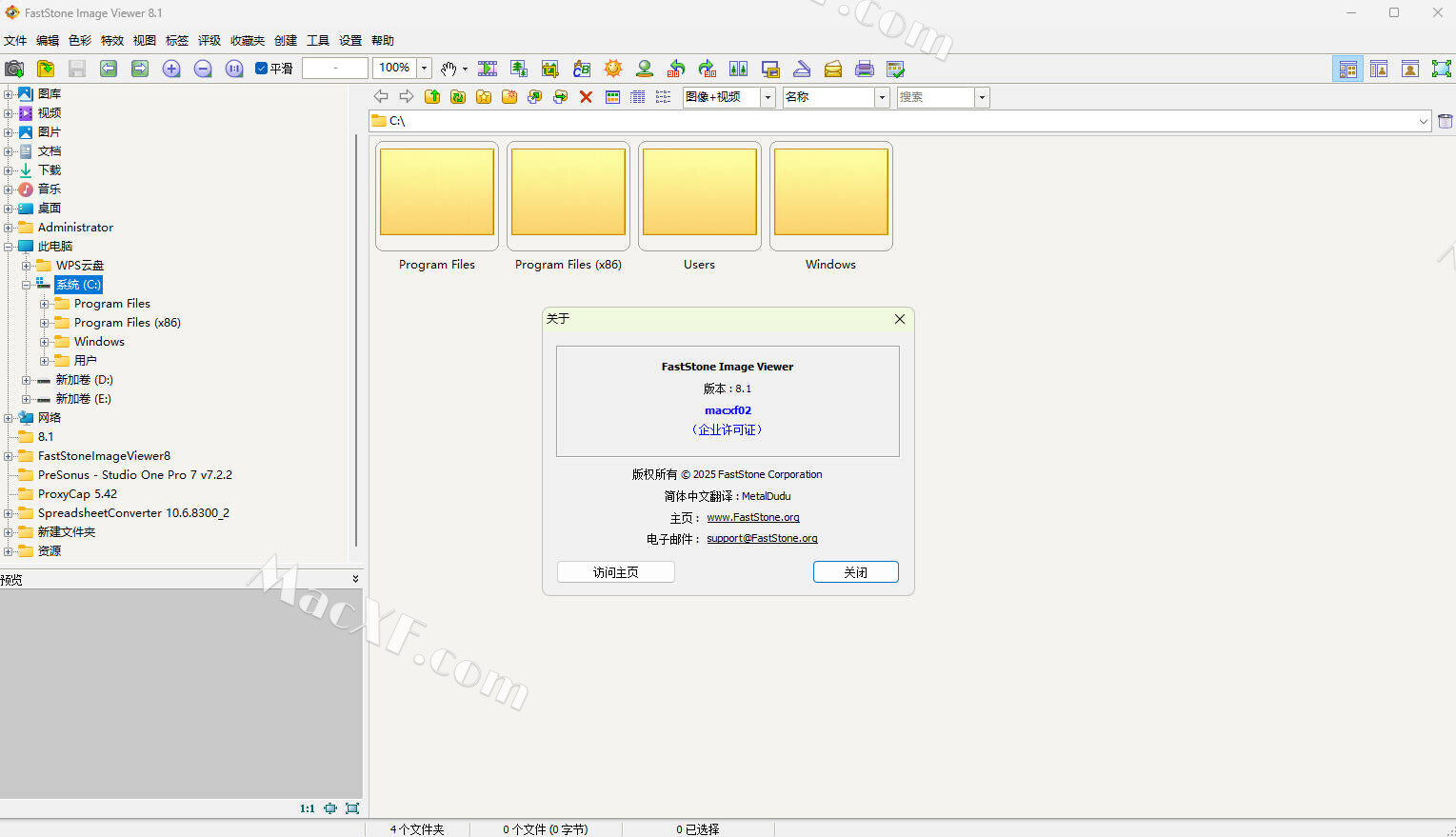Go up one folder level icon
This screenshot has height=837, width=1456.
[x=432, y=97]
